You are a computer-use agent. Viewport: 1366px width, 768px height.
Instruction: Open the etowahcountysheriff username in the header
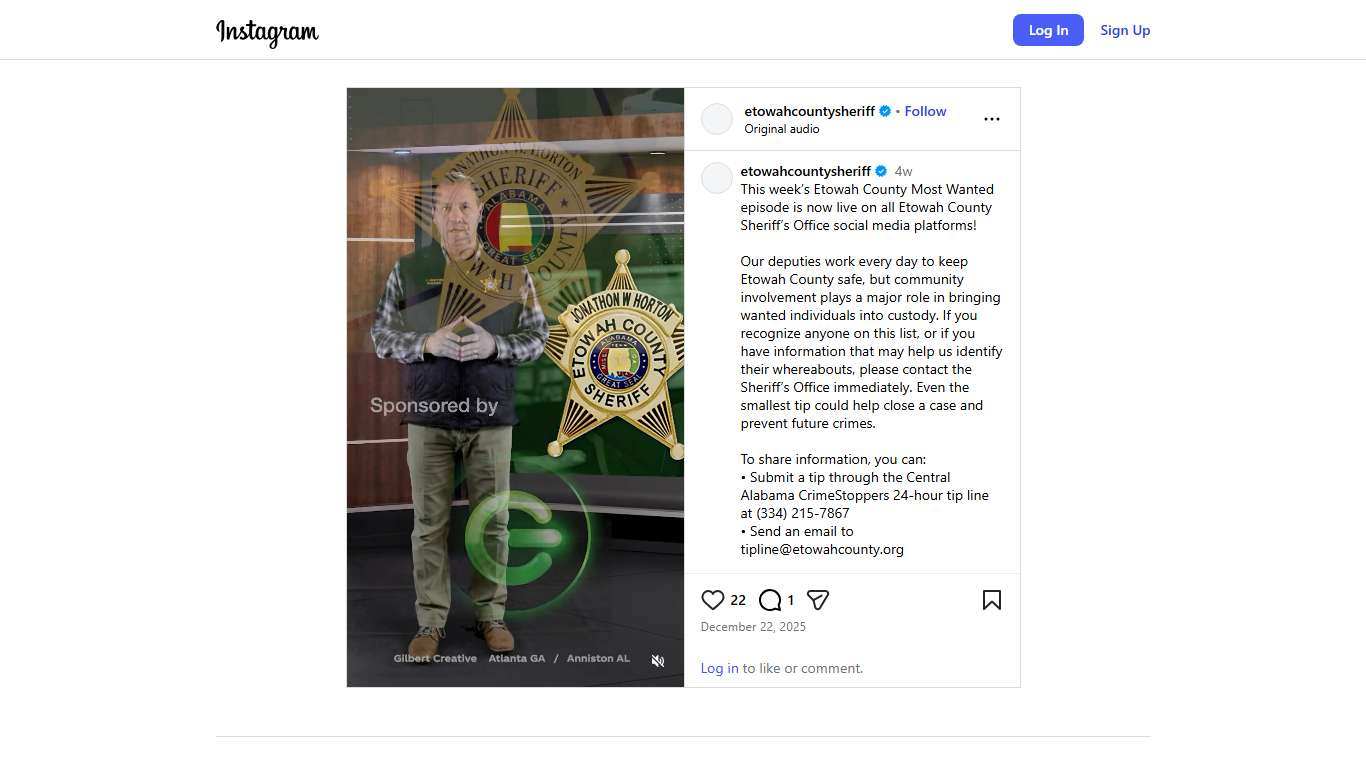(x=809, y=111)
